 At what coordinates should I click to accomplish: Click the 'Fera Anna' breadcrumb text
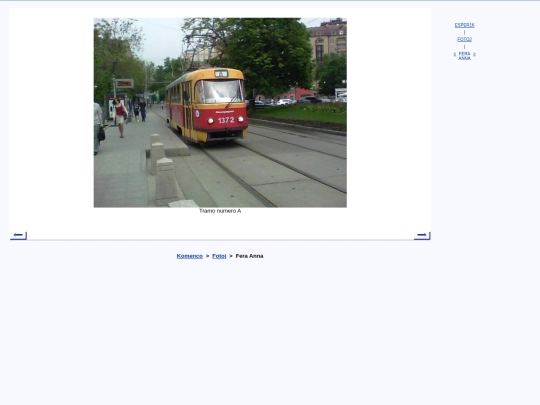tap(249, 256)
